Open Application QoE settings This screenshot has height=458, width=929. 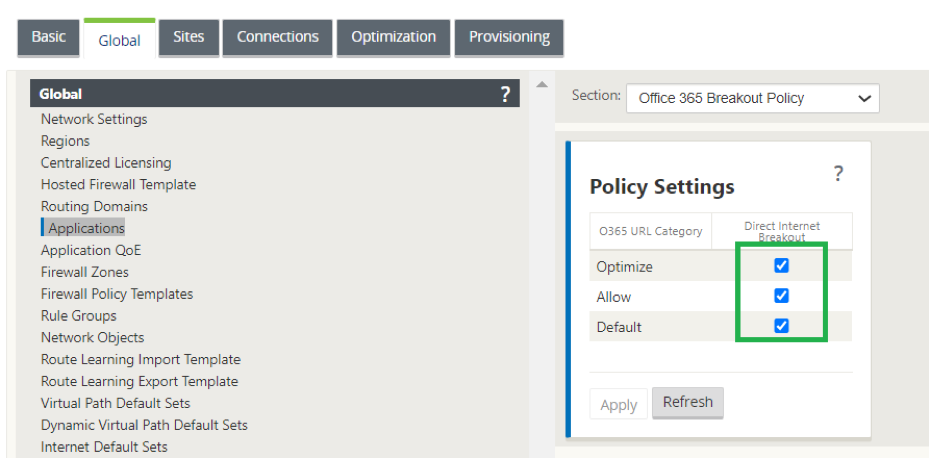pyautogui.click(x=91, y=250)
